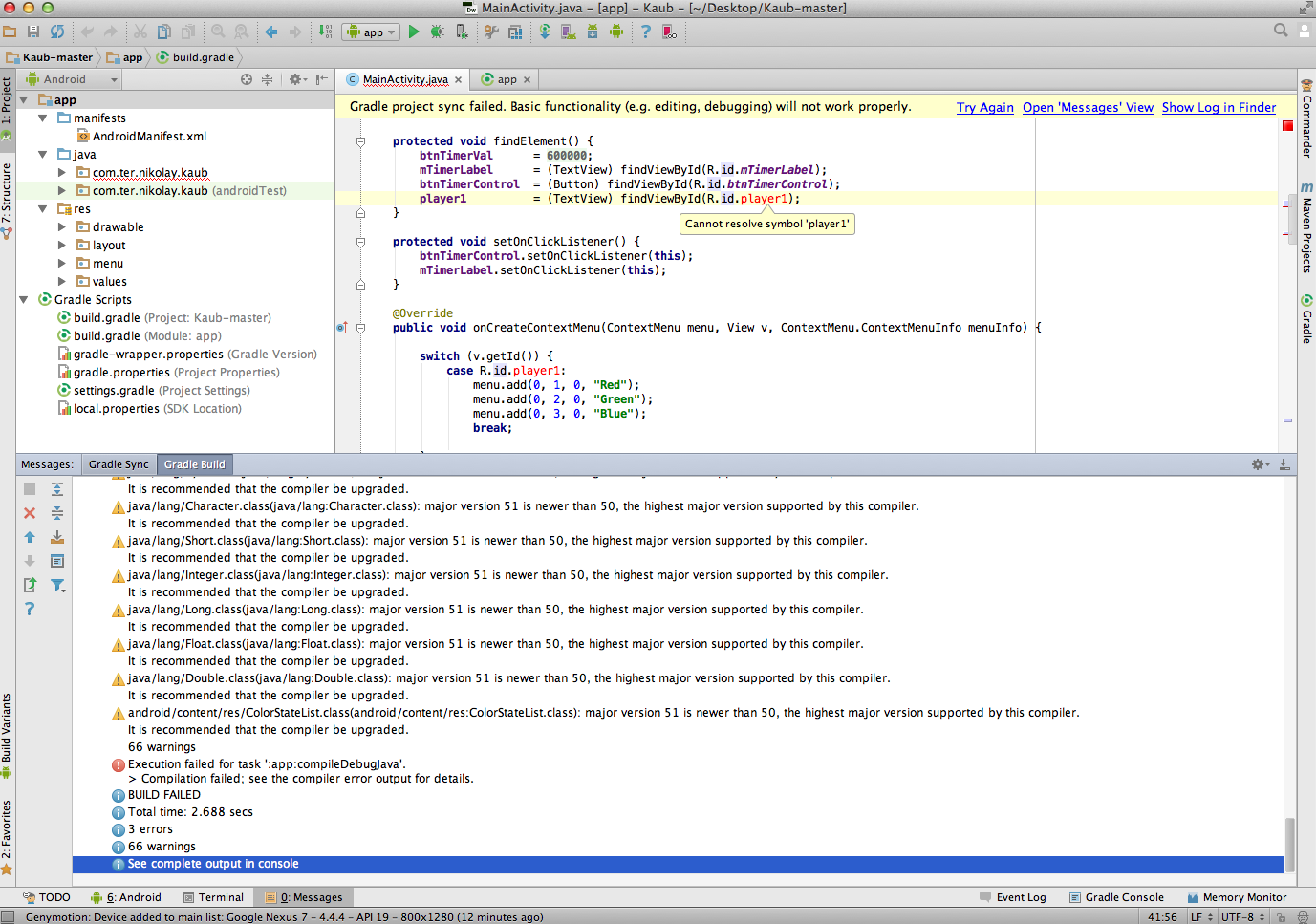Viewport: 1316px width, 924px height.
Task: Open the Gradle Console tab
Action: pos(1116,897)
